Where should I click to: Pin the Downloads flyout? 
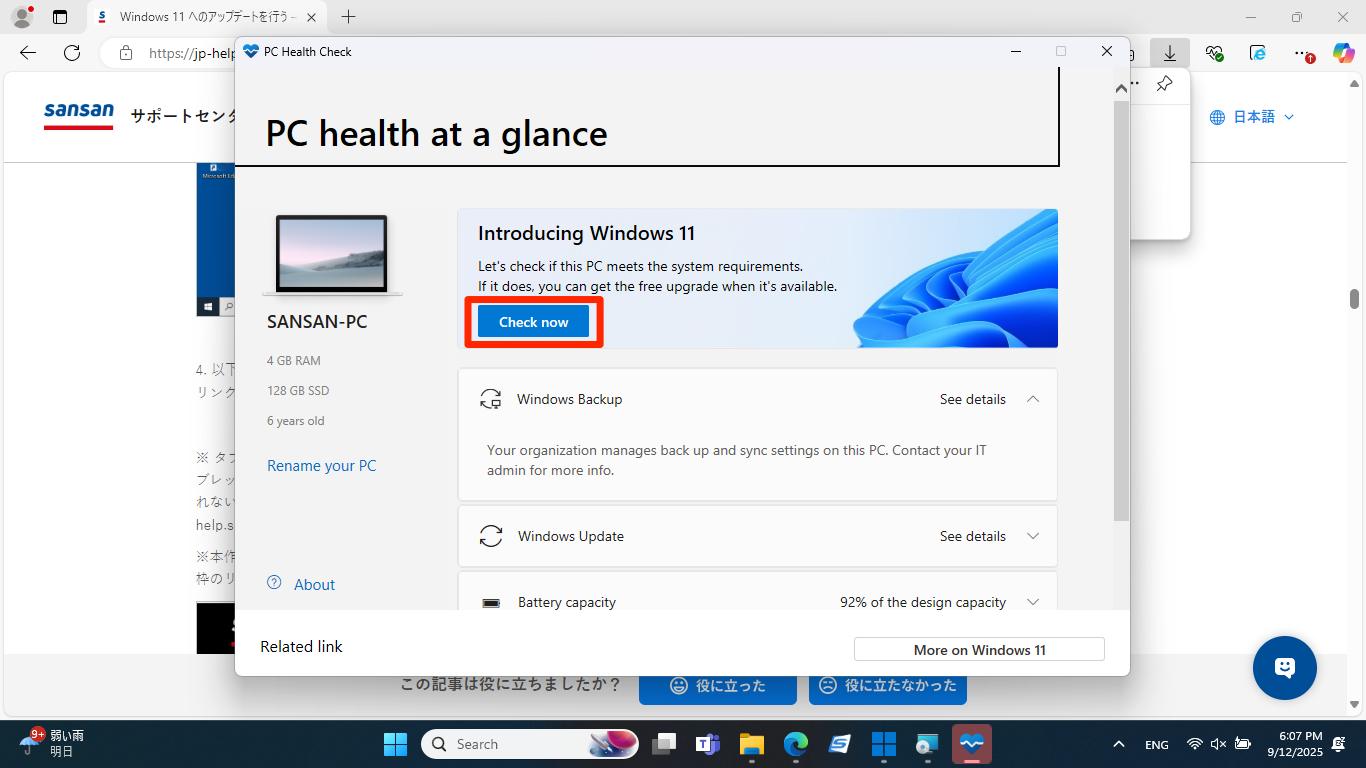click(x=1164, y=84)
